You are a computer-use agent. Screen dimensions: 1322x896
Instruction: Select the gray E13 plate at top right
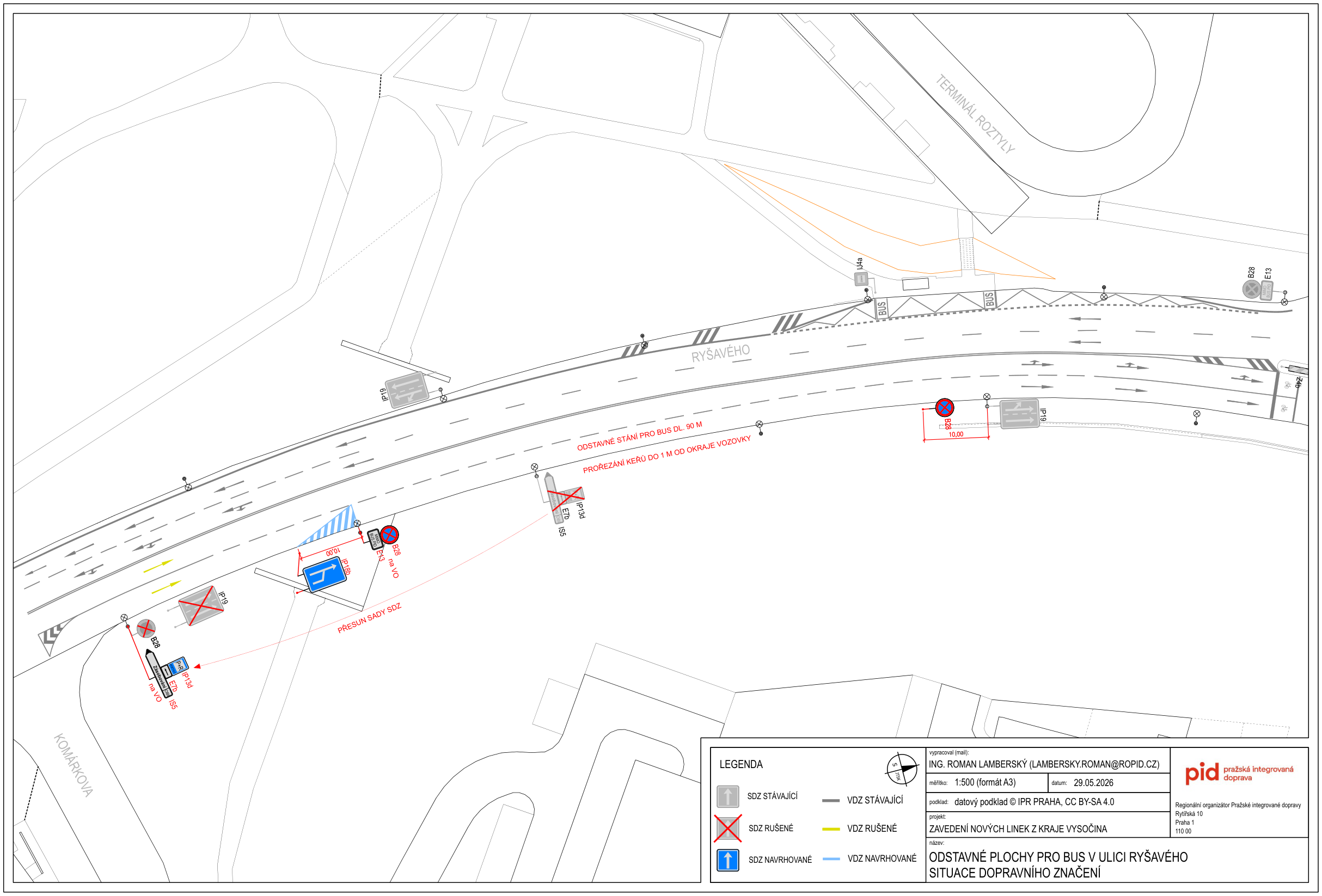pos(1266,291)
